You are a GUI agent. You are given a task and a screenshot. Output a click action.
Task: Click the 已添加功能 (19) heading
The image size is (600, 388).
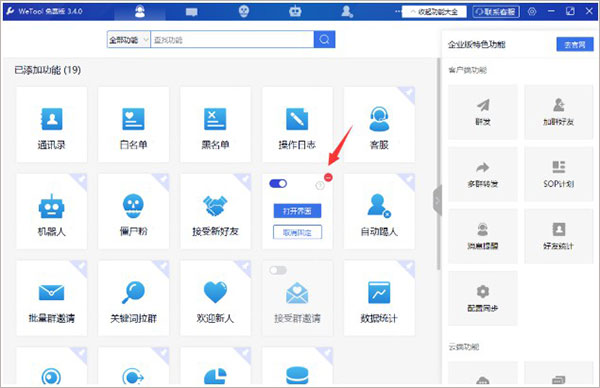[x=47, y=70]
